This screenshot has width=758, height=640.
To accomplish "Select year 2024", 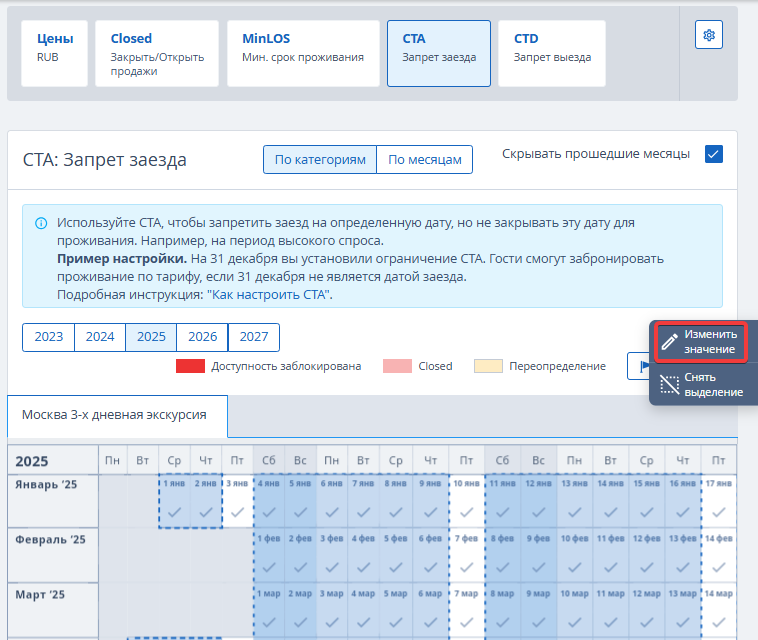I will tap(100, 337).
